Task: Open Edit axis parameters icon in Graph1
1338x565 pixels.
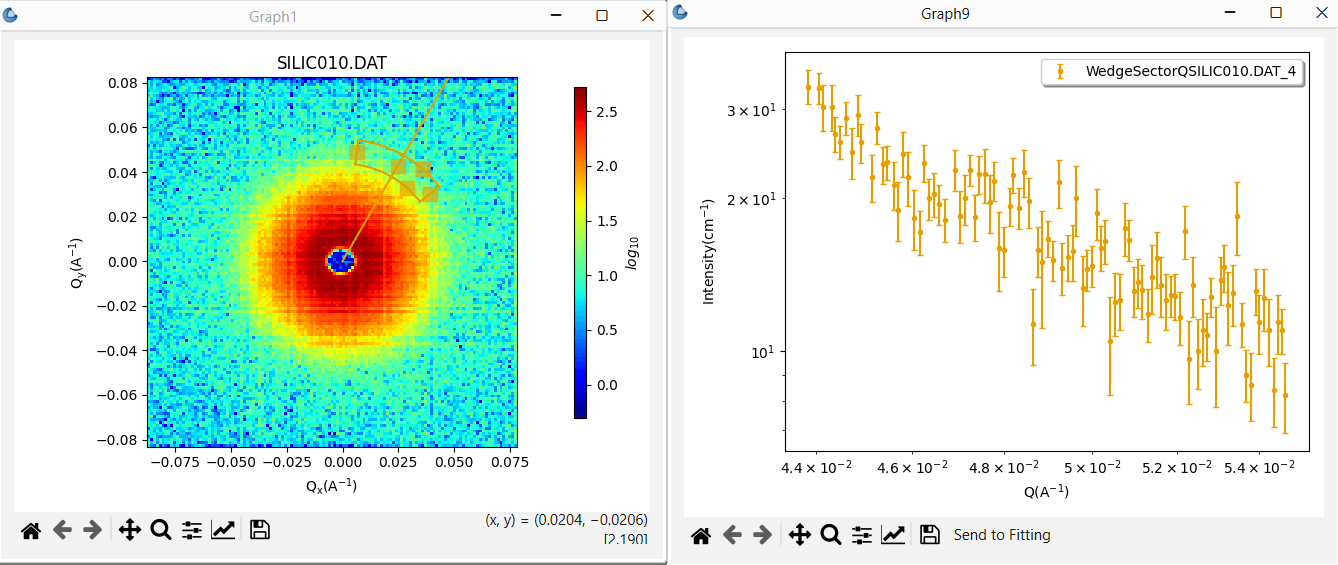Action: (x=223, y=530)
